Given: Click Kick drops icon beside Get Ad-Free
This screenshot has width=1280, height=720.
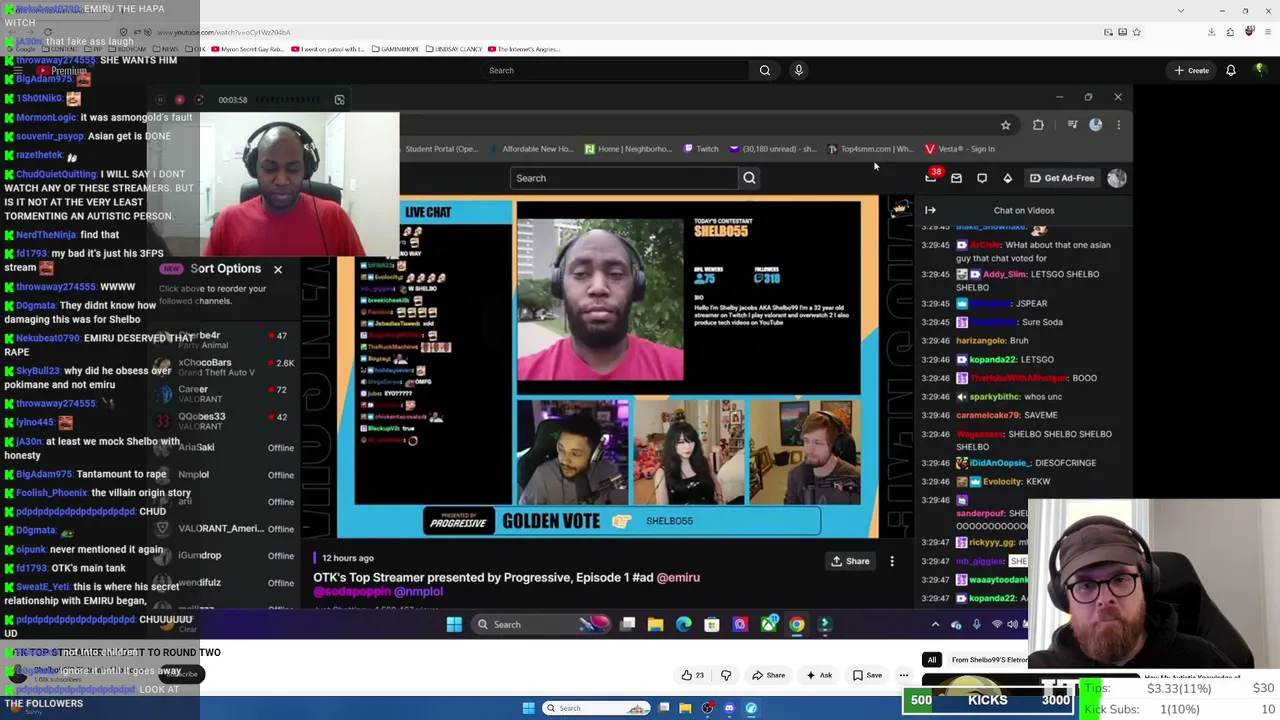Looking at the screenshot, I should (x=1007, y=178).
